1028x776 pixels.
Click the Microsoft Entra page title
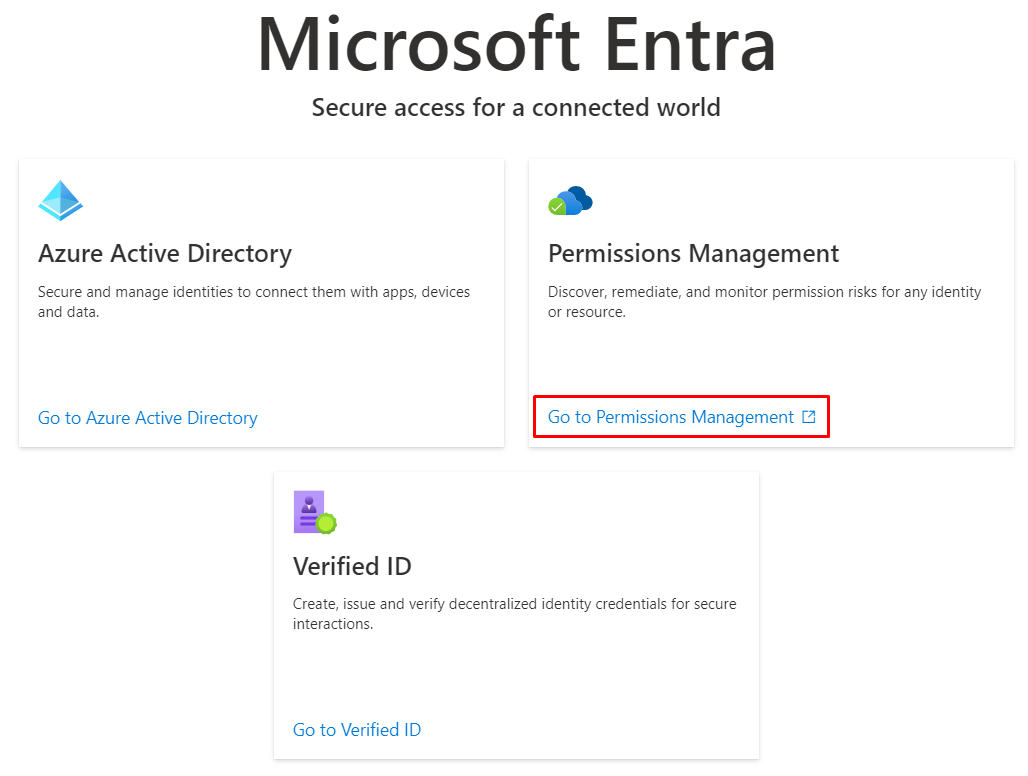click(x=516, y=45)
